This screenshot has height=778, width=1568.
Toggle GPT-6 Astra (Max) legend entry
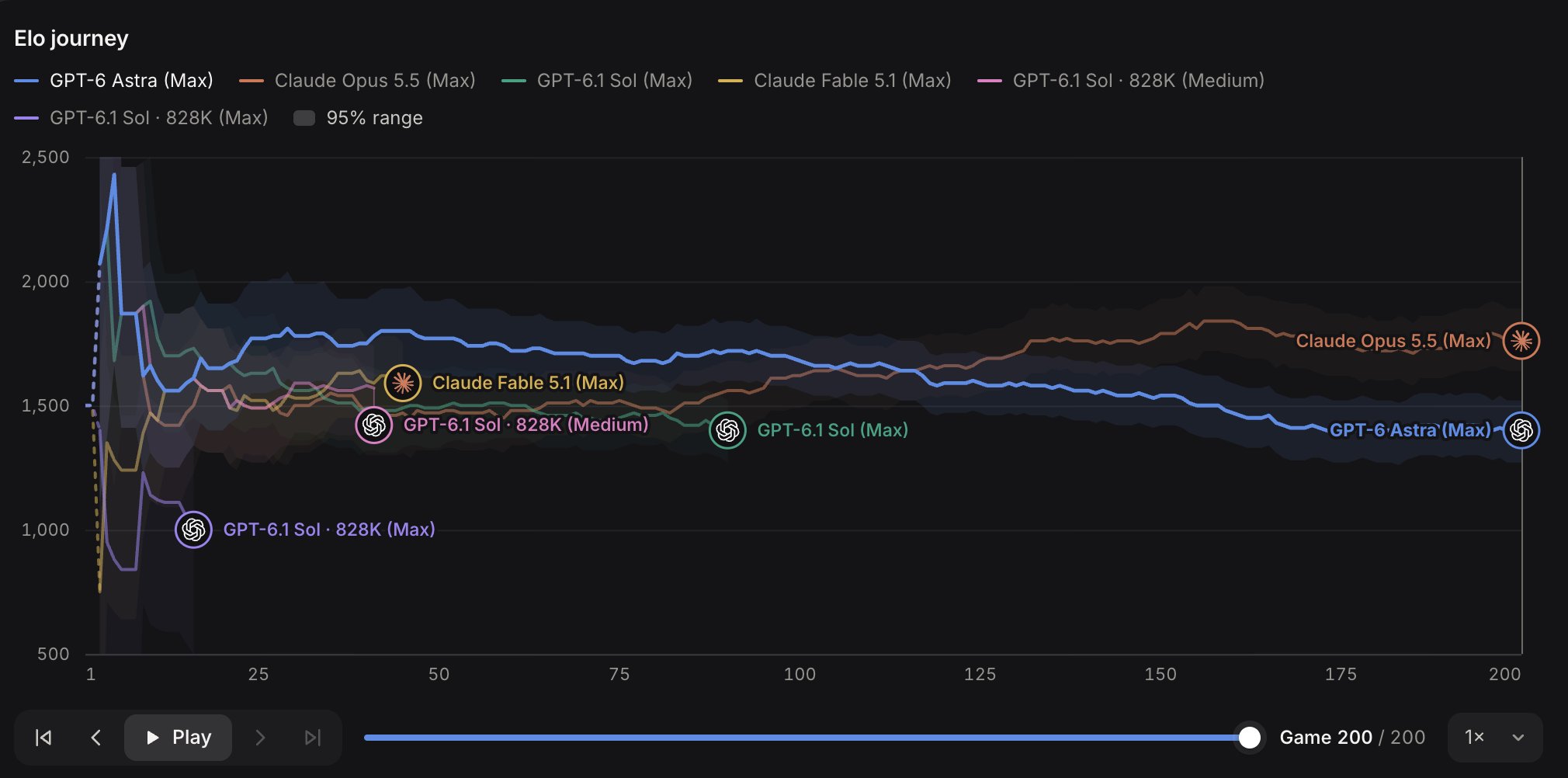click(113, 81)
